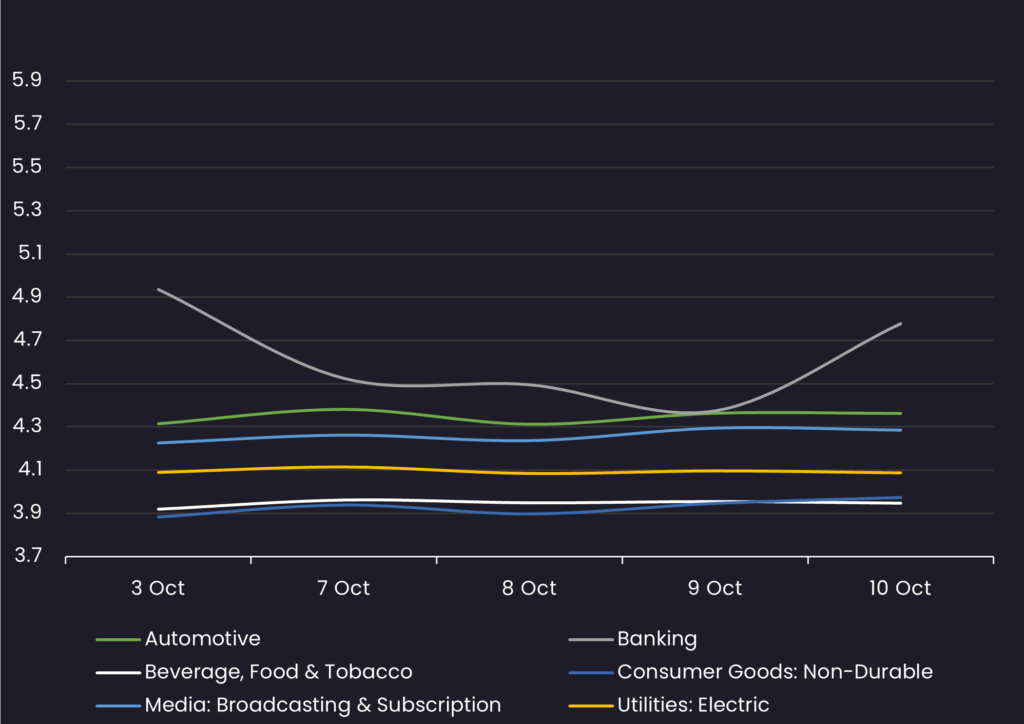This screenshot has height=724, width=1024.
Task: Click Media: Broadcasting & Subscription legend label
Action: pyautogui.click(x=322, y=705)
